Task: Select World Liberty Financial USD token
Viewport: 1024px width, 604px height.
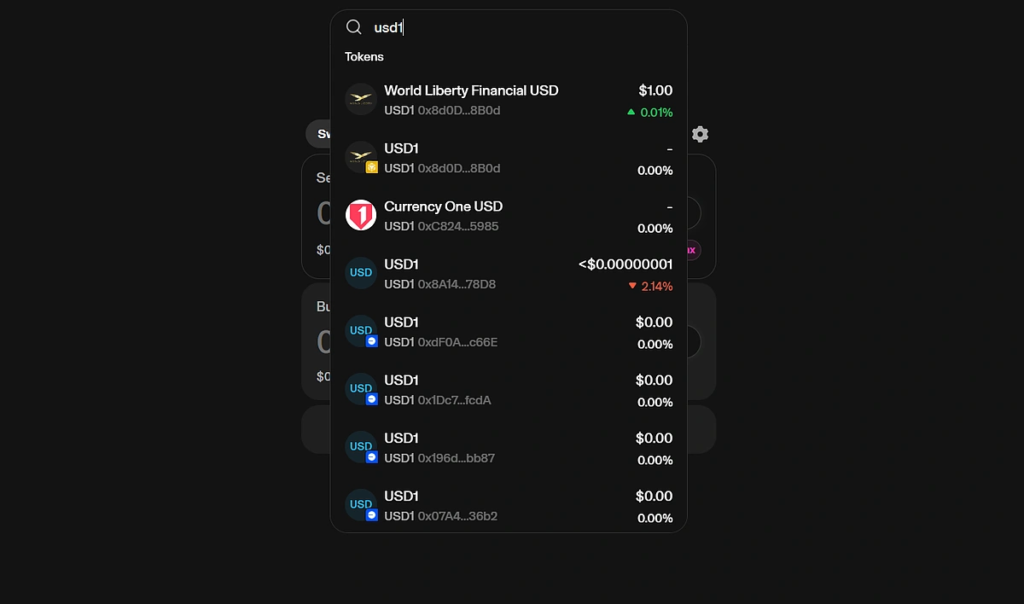Action: point(509,100)
